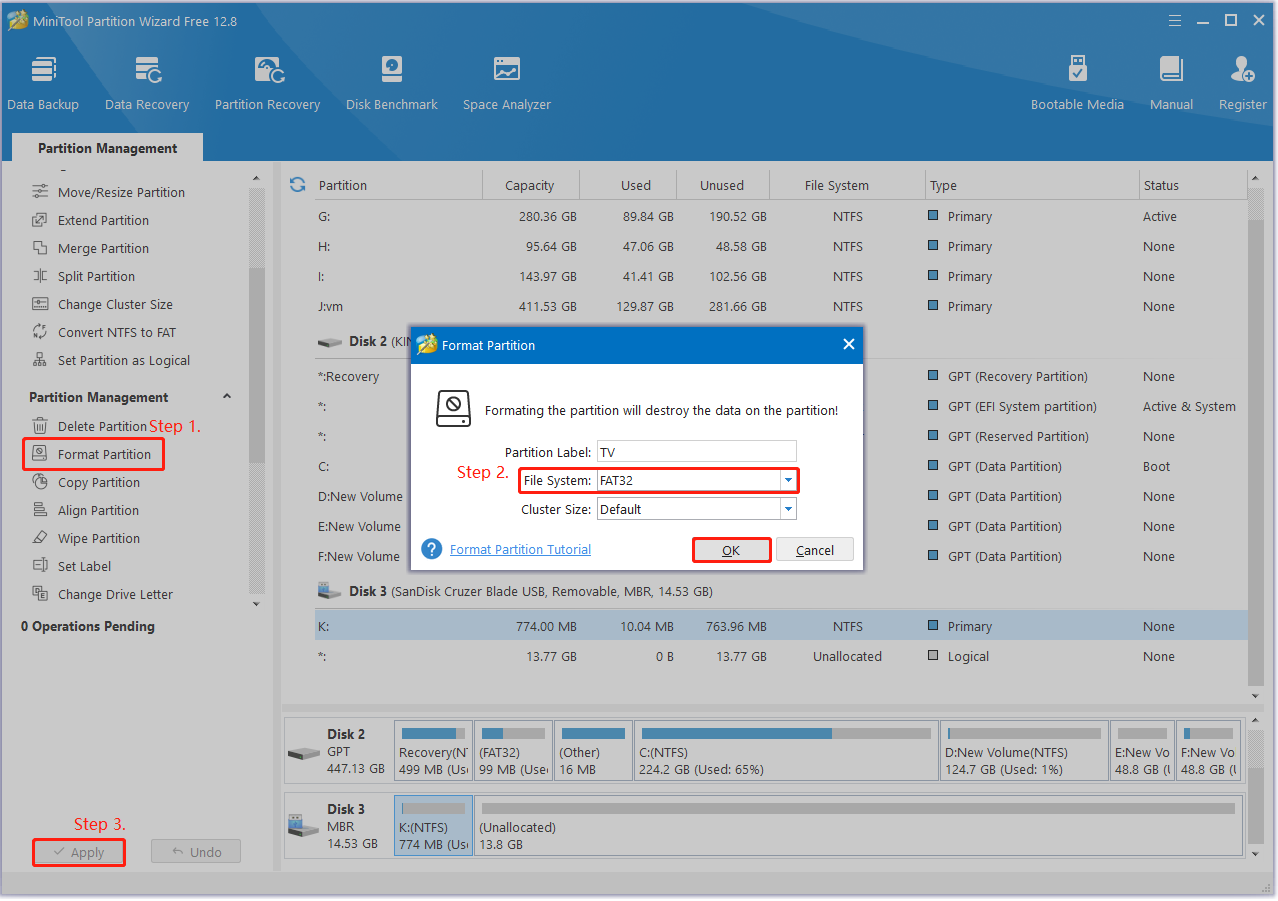Create Bootable Media
Image resolution: width=1278 pixels, height=901 pixels.
[x=1077, y=83]
